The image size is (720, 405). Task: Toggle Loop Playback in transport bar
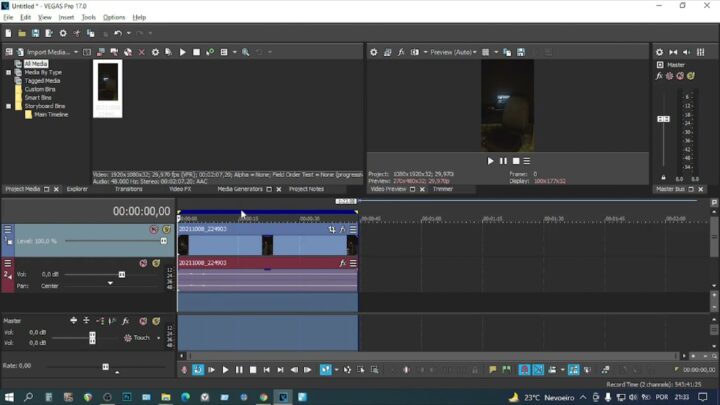198,370
